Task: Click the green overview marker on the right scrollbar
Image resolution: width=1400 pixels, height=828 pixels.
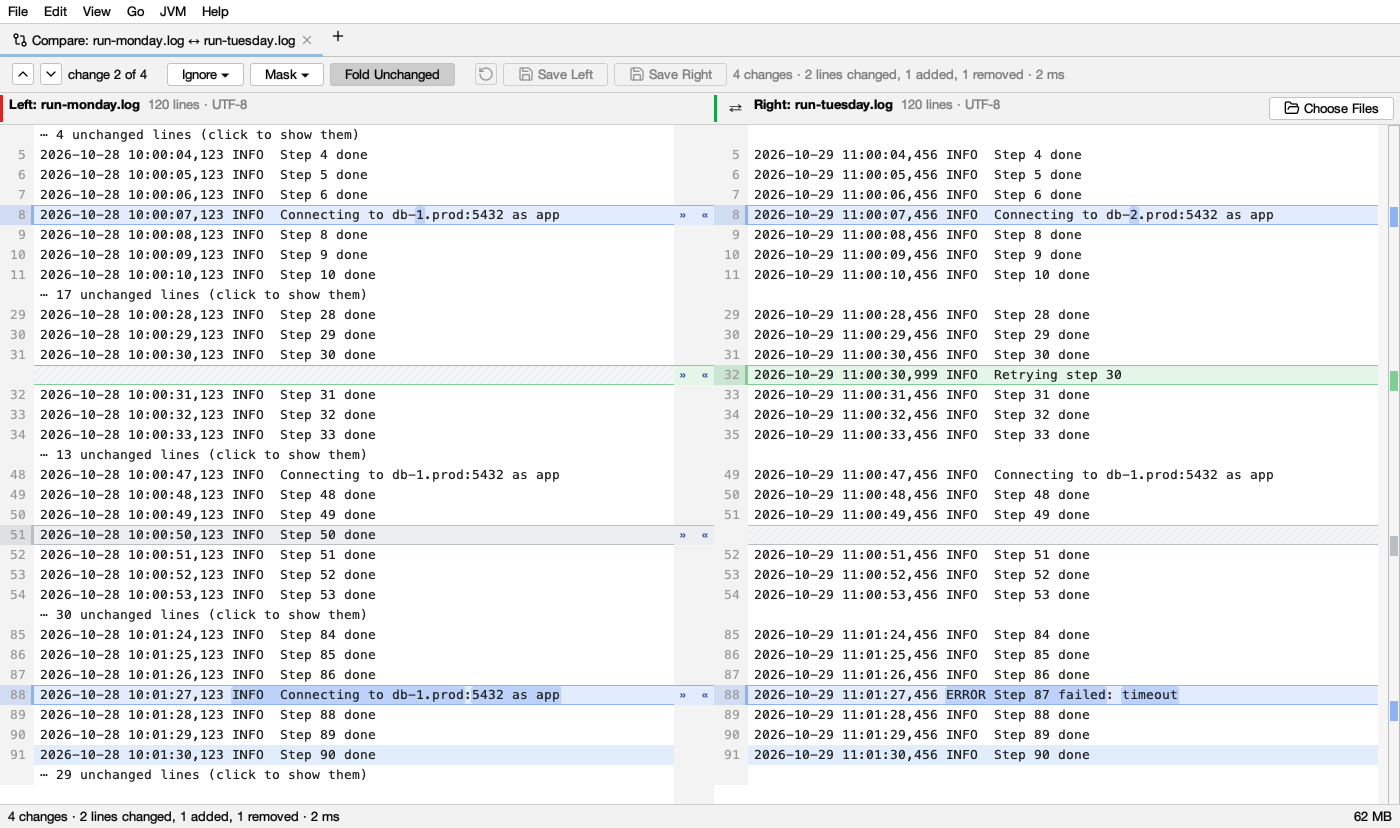Action: (x=1394, y=381)
